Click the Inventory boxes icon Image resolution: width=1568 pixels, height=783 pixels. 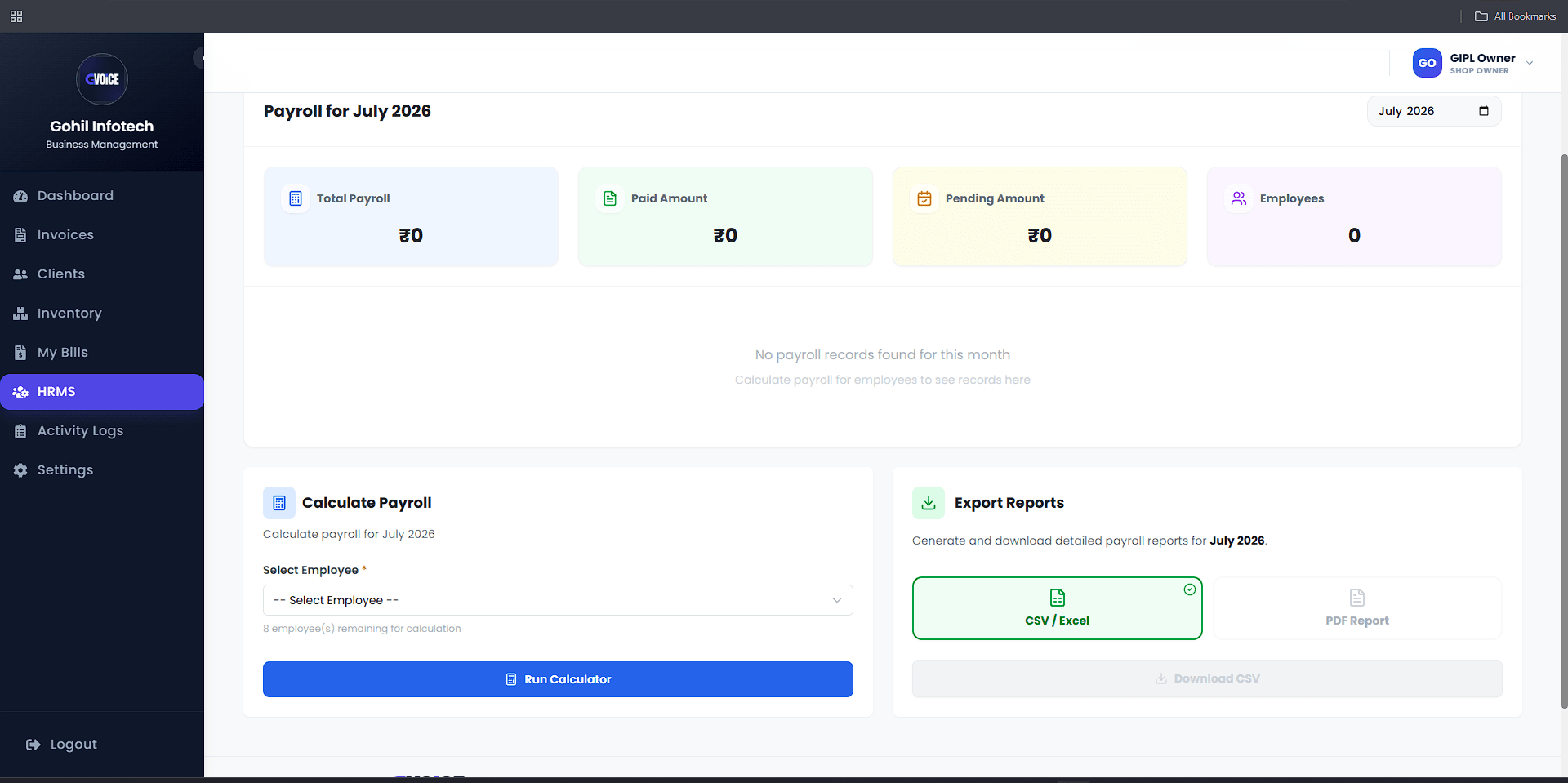coord(20,314)
